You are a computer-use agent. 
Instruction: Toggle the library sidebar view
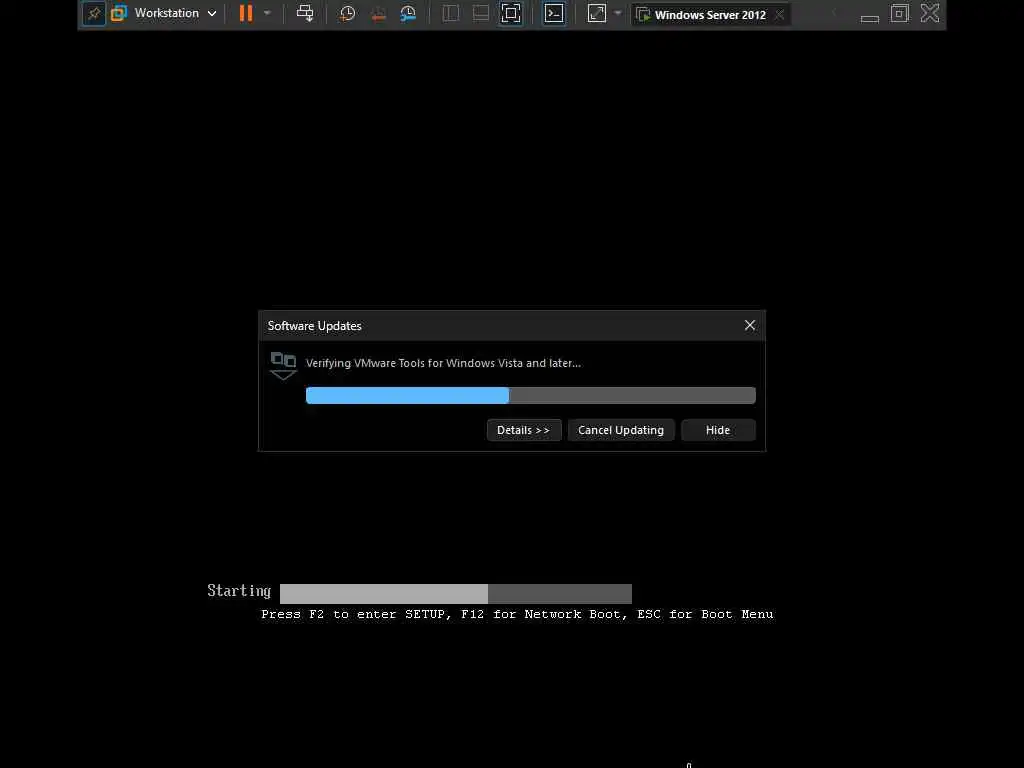pyautogui.click(x=451, y=13)
